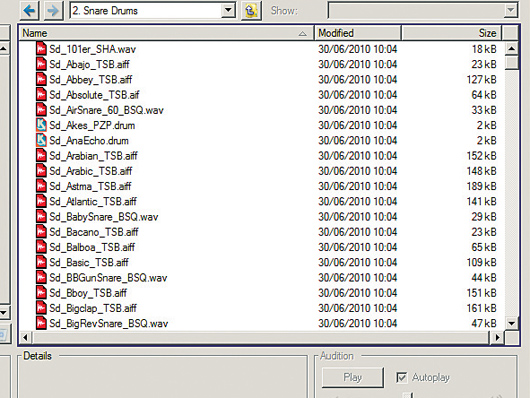Go forward with the right arrow button
Screen dimensions: 530x398
(x=53, y=10)
